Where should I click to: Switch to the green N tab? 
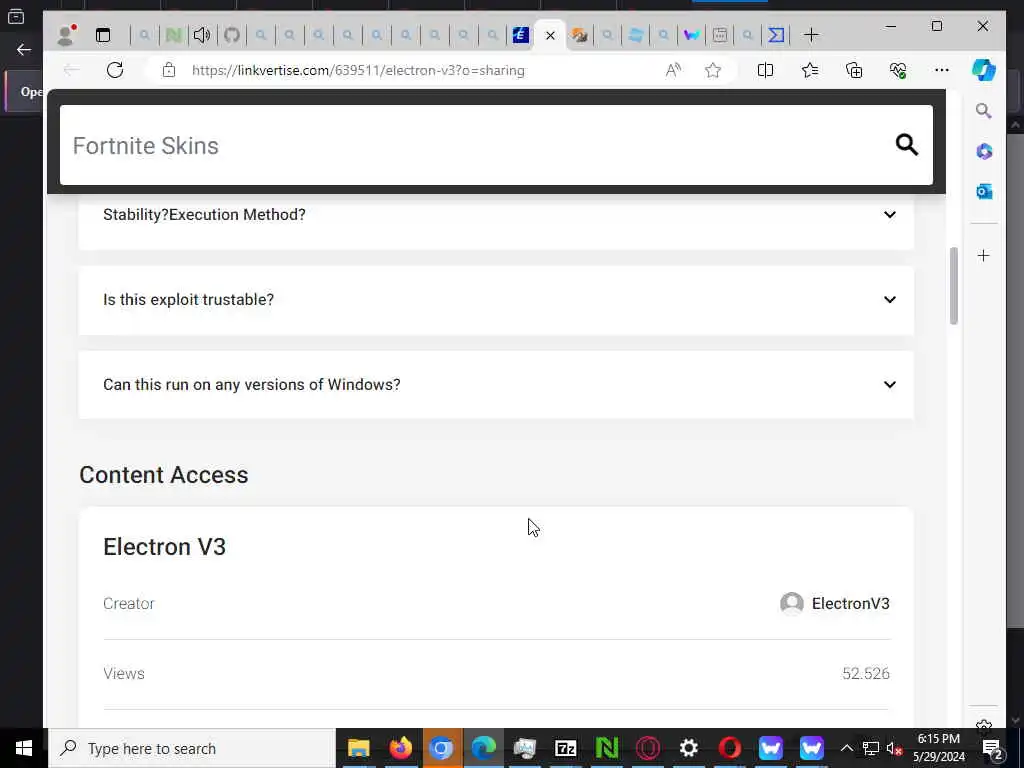173,35
